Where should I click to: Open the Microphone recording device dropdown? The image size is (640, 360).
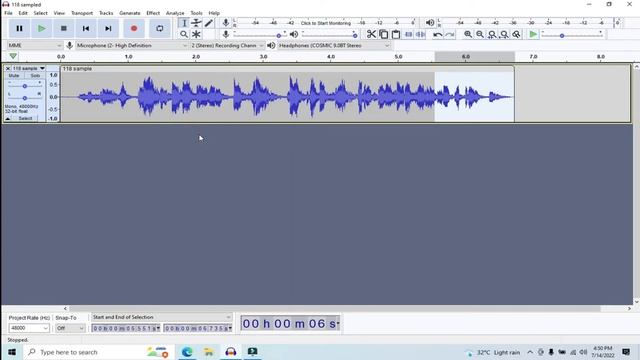pyautogui.click(x=132, y=45)
